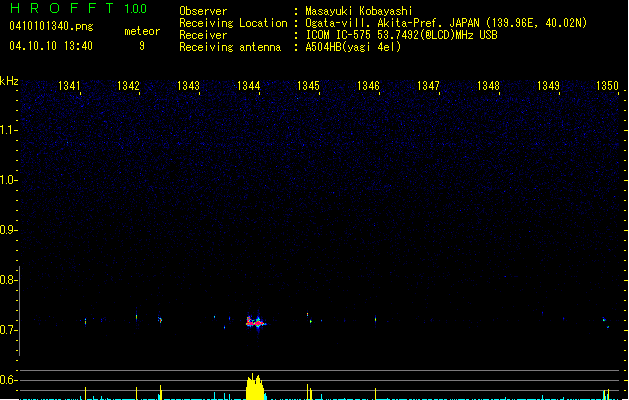Viewport: 629px width, 400px height.
Task: Click the HROFFT title text
Action: click(62, 9)
